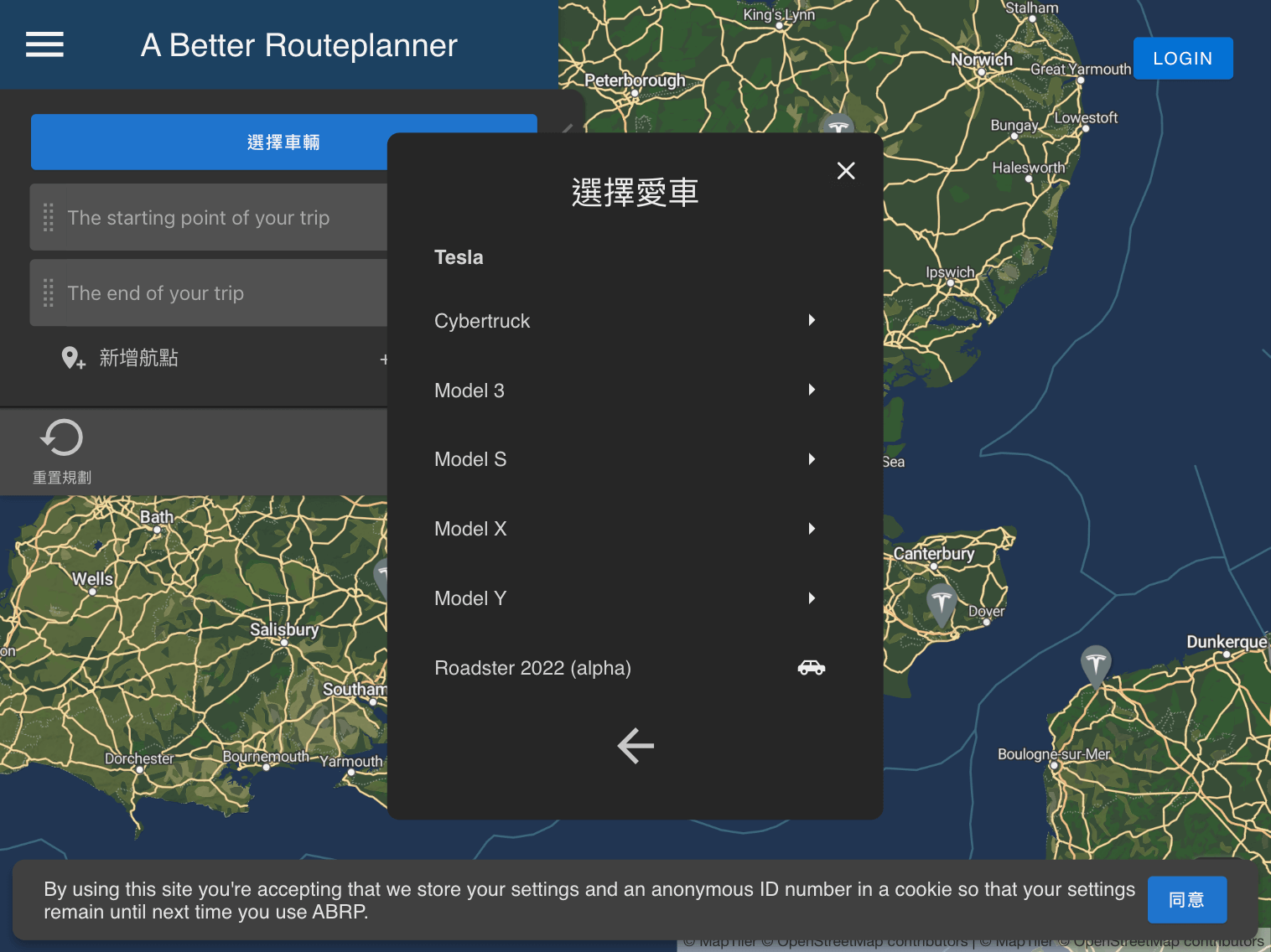Click the car icon next to Roadster 2022

tap(811, 668)
